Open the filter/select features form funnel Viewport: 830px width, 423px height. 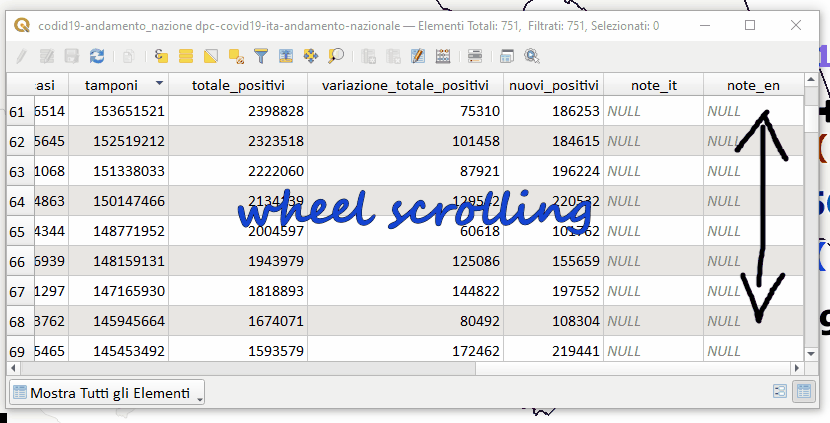tap(261, 57)
